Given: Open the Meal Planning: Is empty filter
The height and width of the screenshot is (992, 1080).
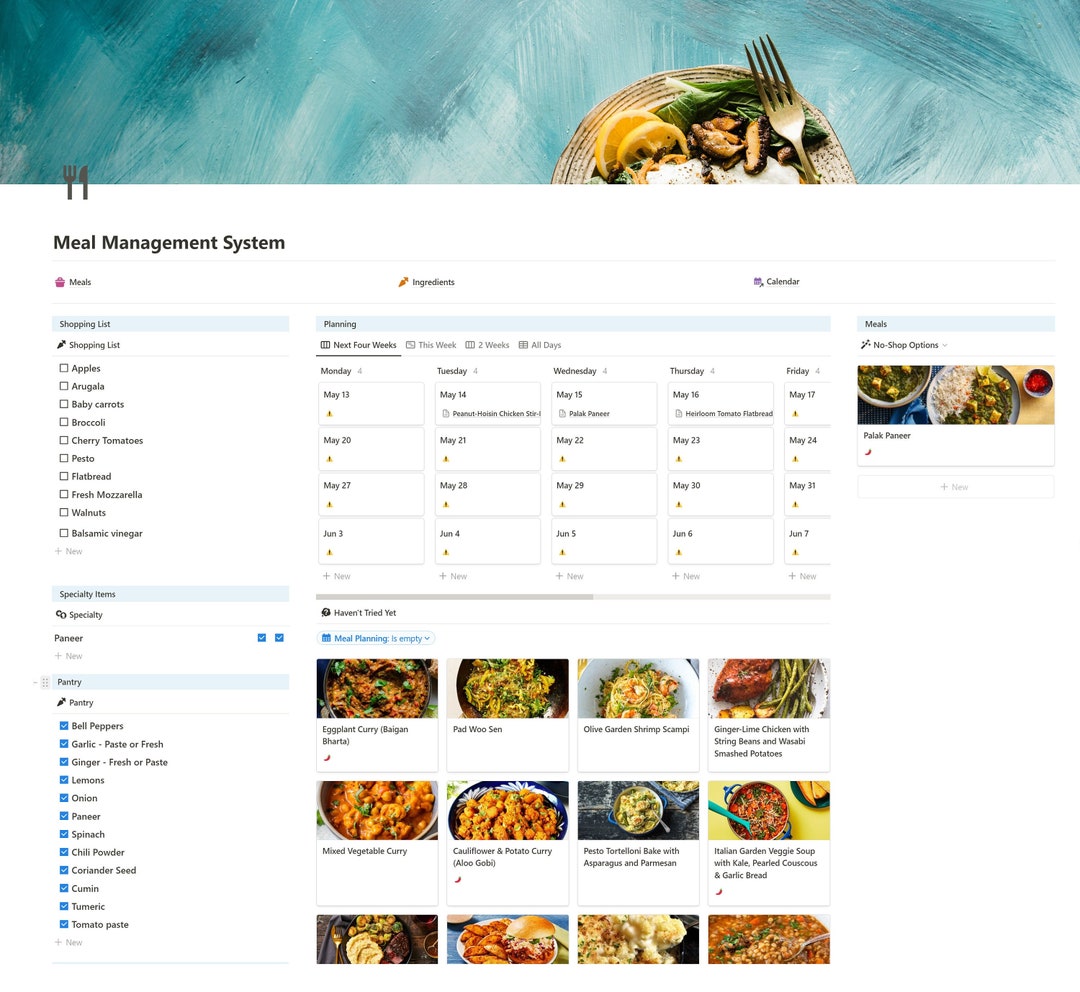Looking at the screenshot, I should tap(375, 637).
